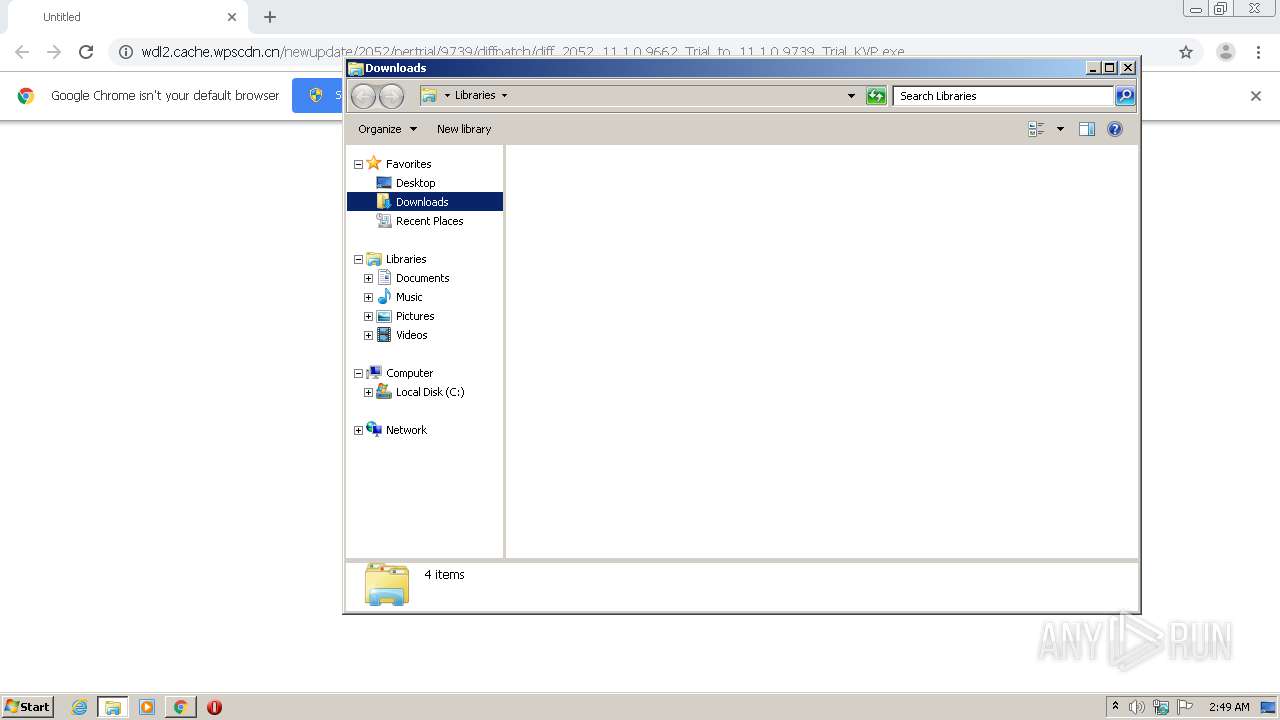The height and width of the screenshot is (720, 1280).
Task: Click Windows Explorer taskbar icon
Action: [x=113, y=707]
